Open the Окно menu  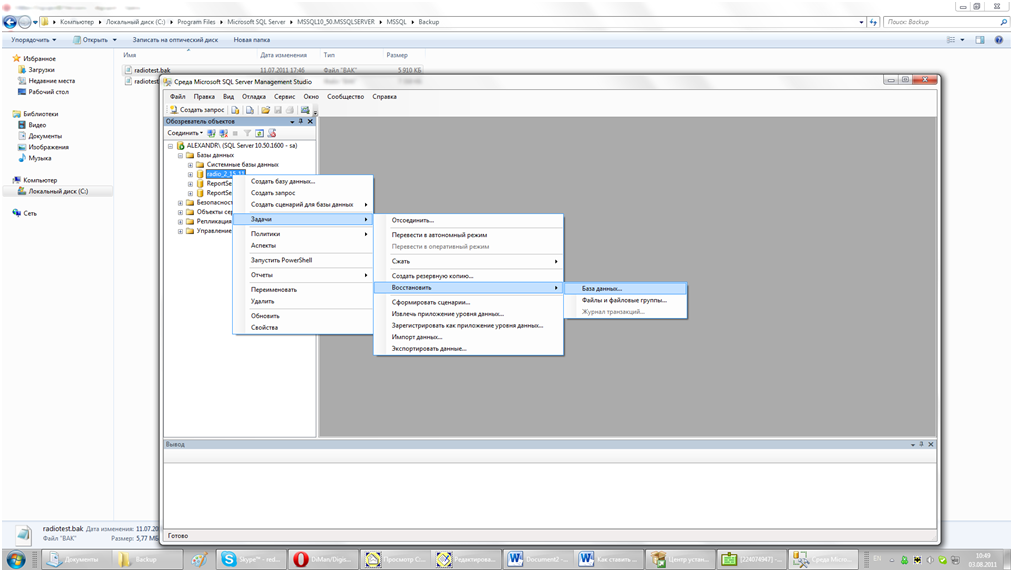[311, 97]
